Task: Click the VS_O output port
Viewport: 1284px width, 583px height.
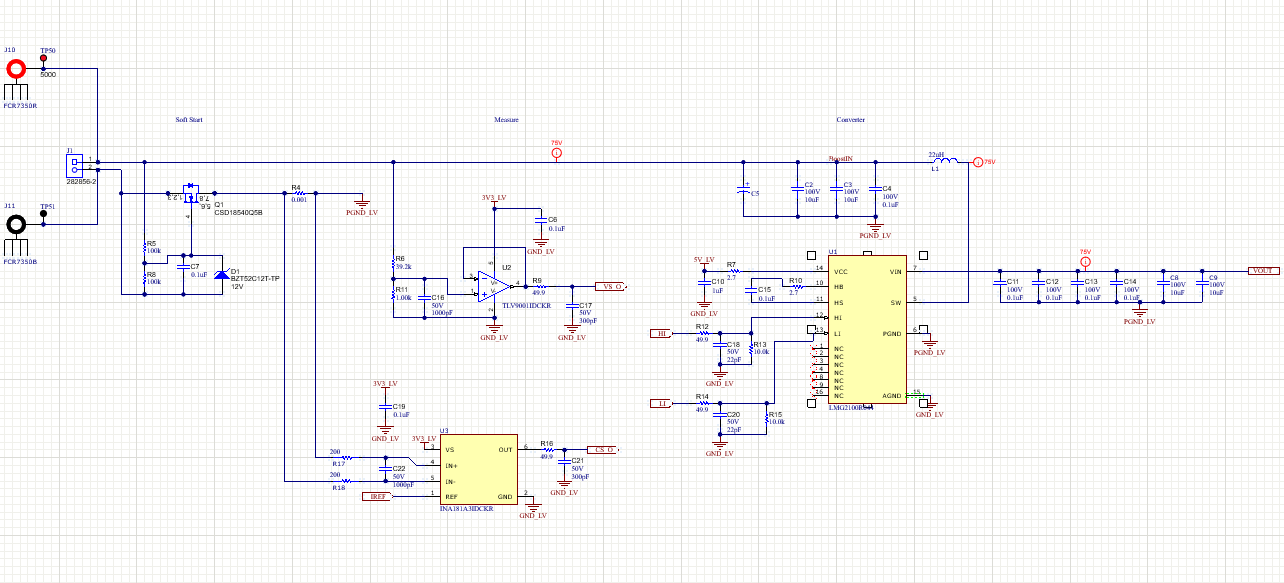Action: (610, 286)
